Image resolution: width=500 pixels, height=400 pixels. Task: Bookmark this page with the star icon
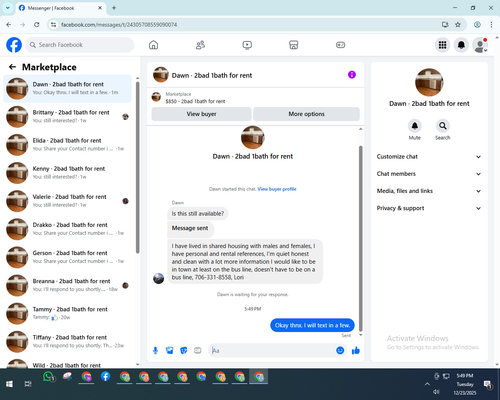pyautogui.click(x=458, y=24)
